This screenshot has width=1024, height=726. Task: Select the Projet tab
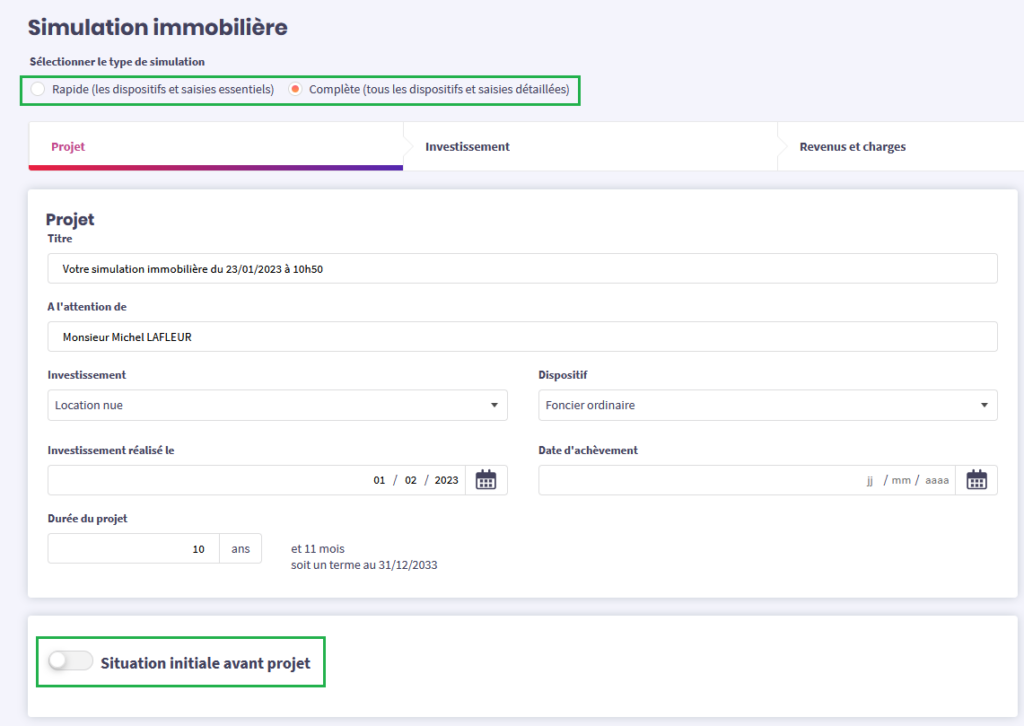(68, 147)
